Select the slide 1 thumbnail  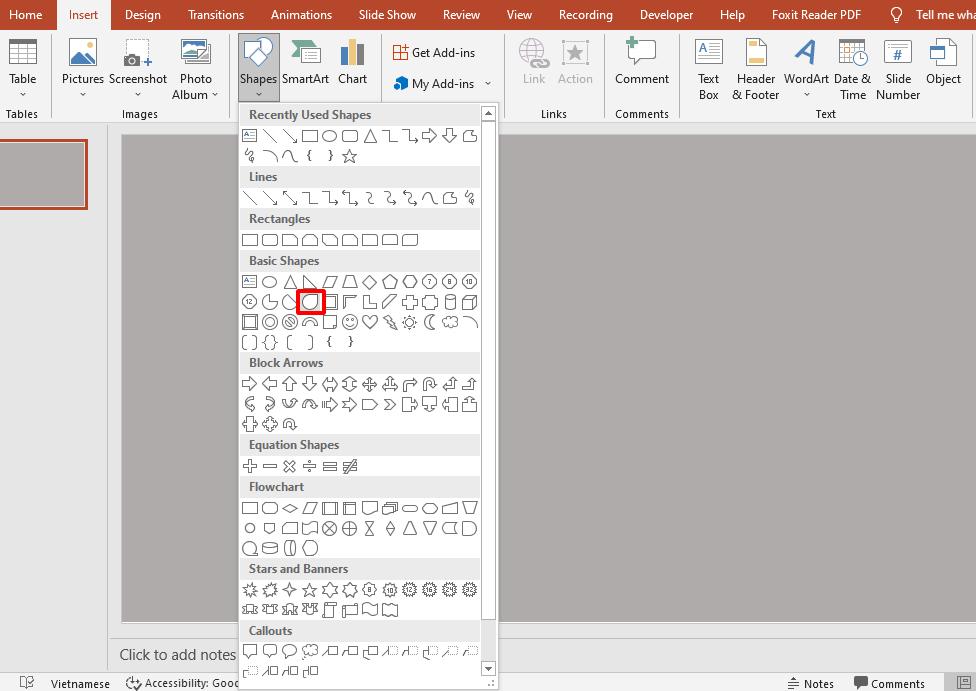[43, 174]
